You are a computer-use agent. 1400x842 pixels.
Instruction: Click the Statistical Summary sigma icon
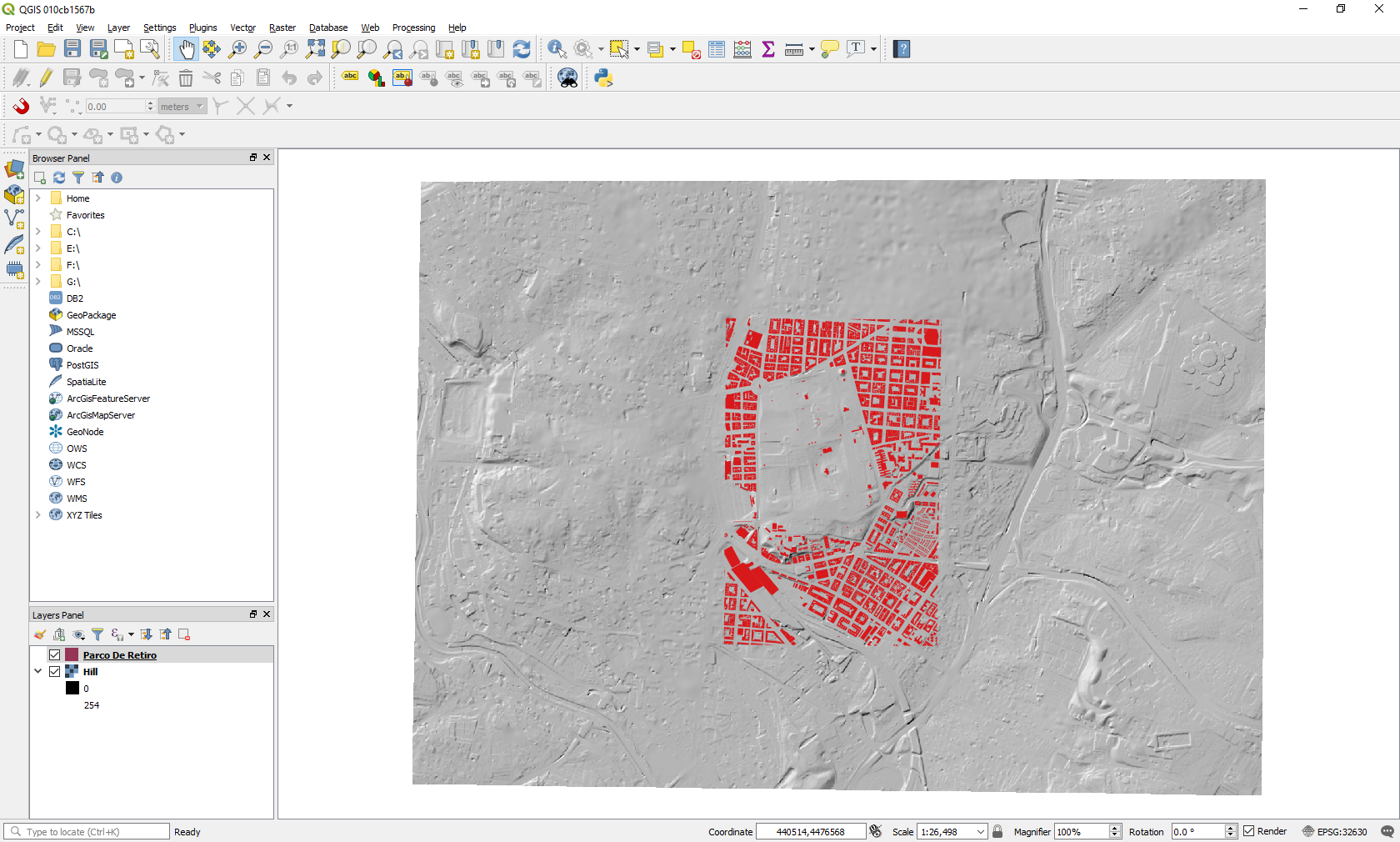767,49
